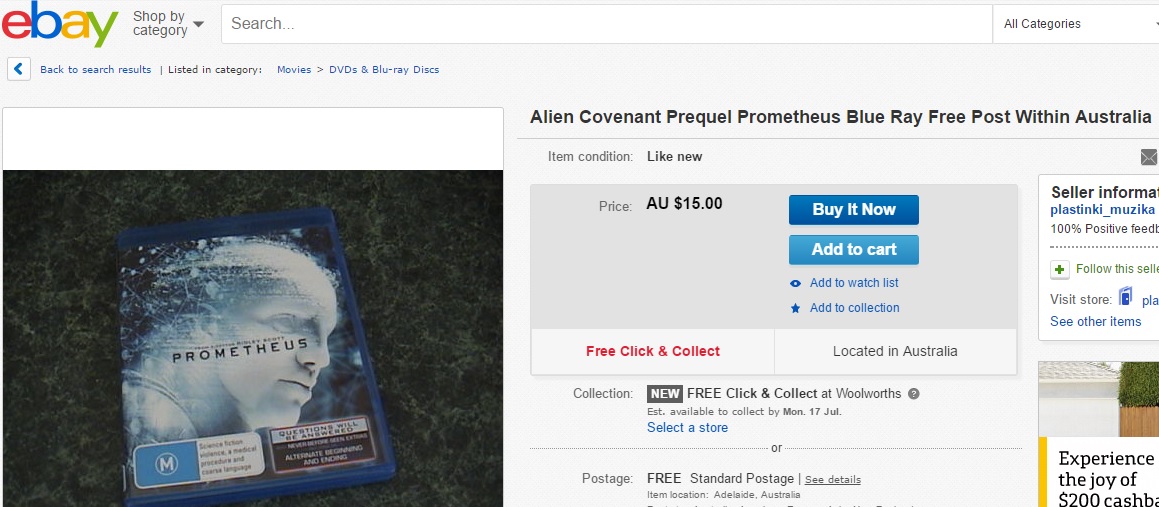
Task: Open seller plastinki_muzika profile
Action: pyautogui.click(x=1102, y=210)
